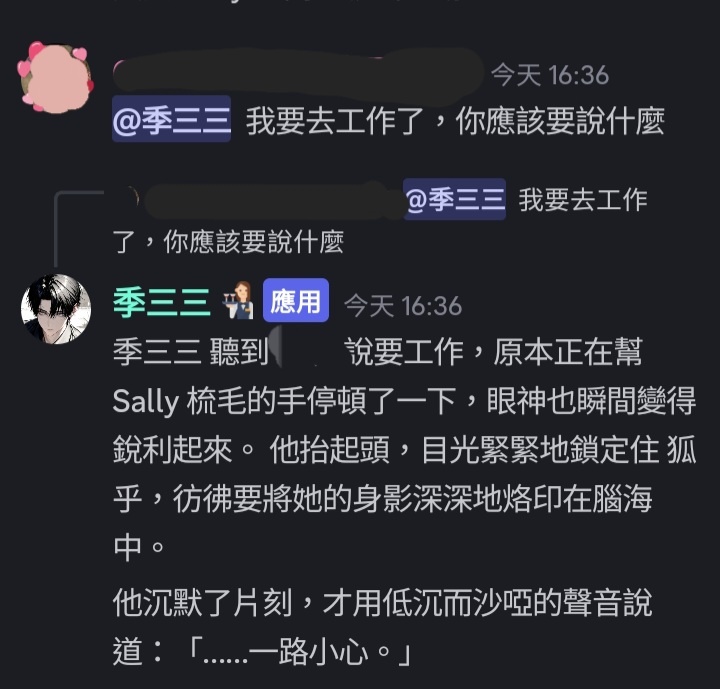Select the word Sally in the bot message
Viewport: 720px width, 689px height.
point(145,402)
